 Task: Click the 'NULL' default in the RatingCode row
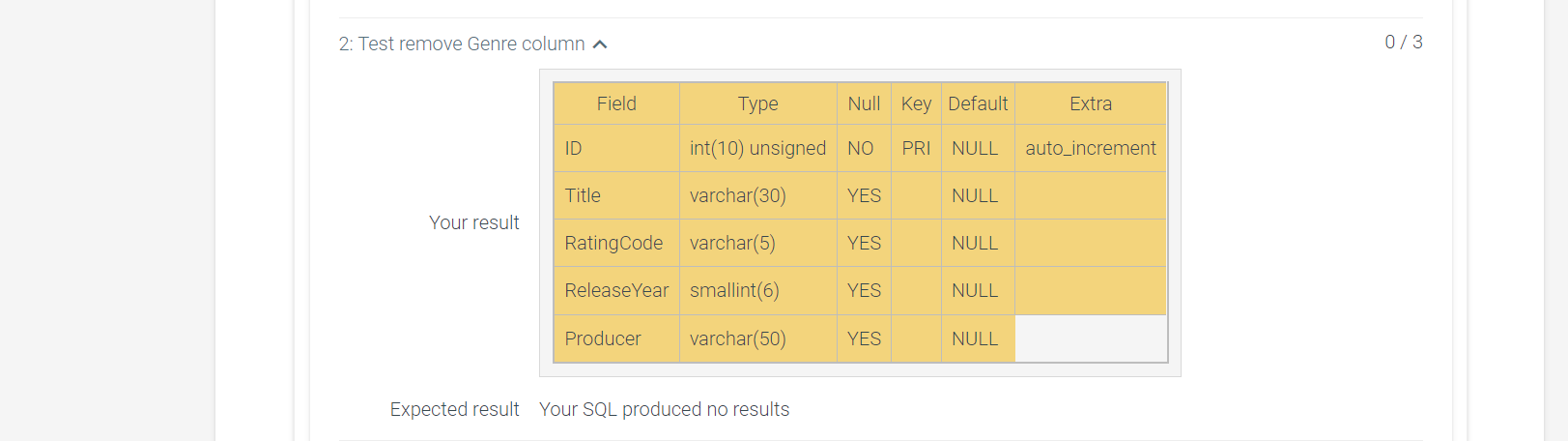tap(978, 243)
